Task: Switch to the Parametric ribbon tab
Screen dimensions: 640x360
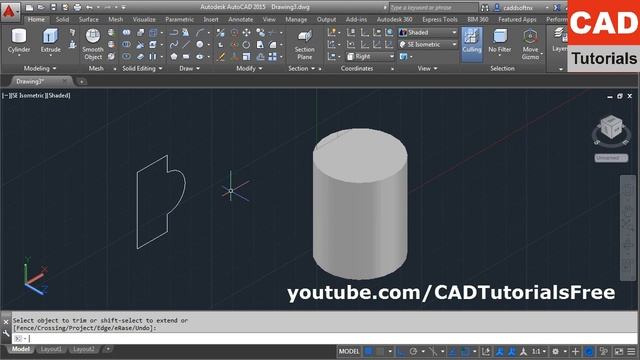Action: 179,19
